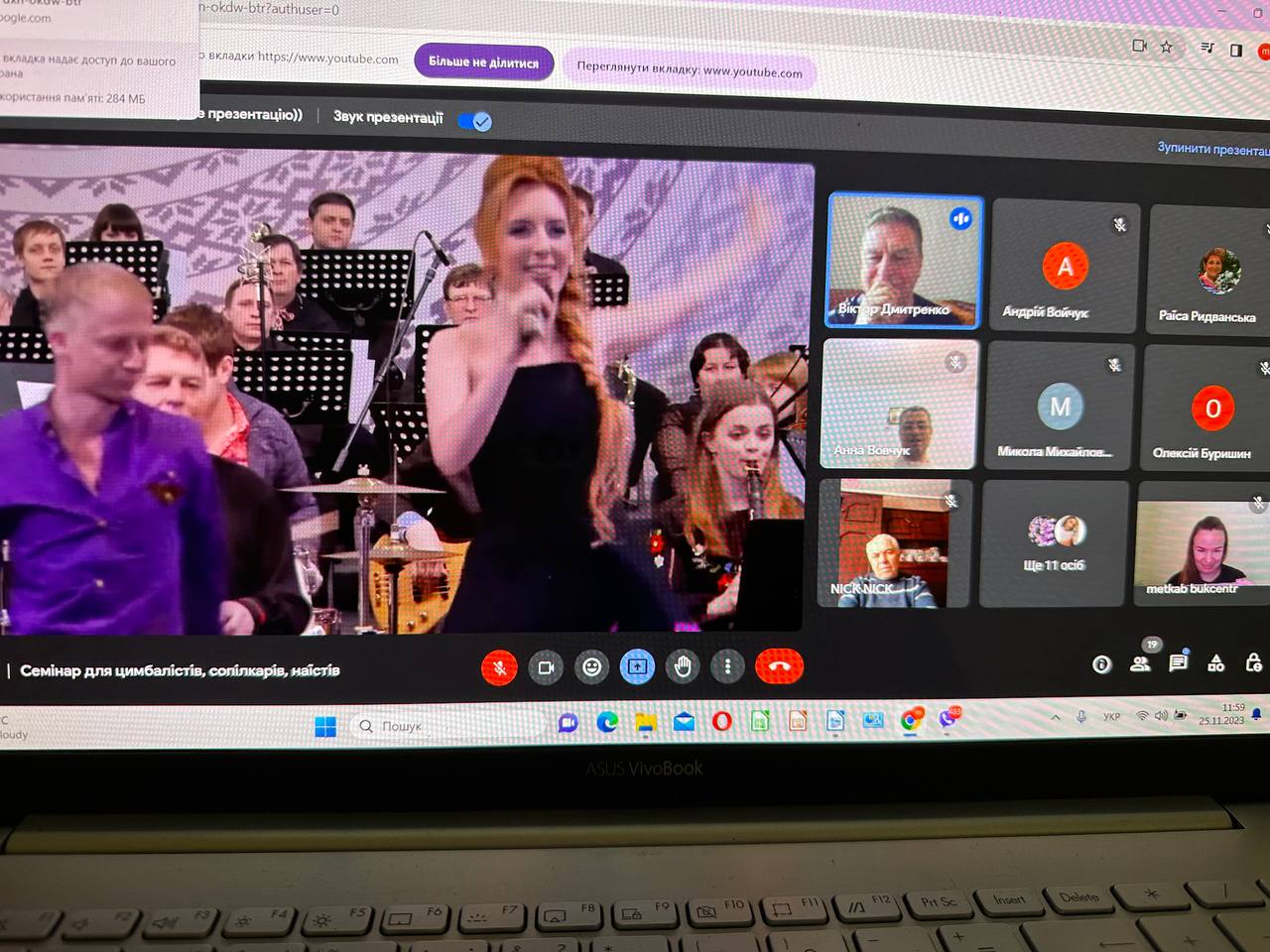Image resolution: width=1270 pixels, height=952 pixels.
Task: Open the volume speaker tray icon
Action: pos(1161,715)
